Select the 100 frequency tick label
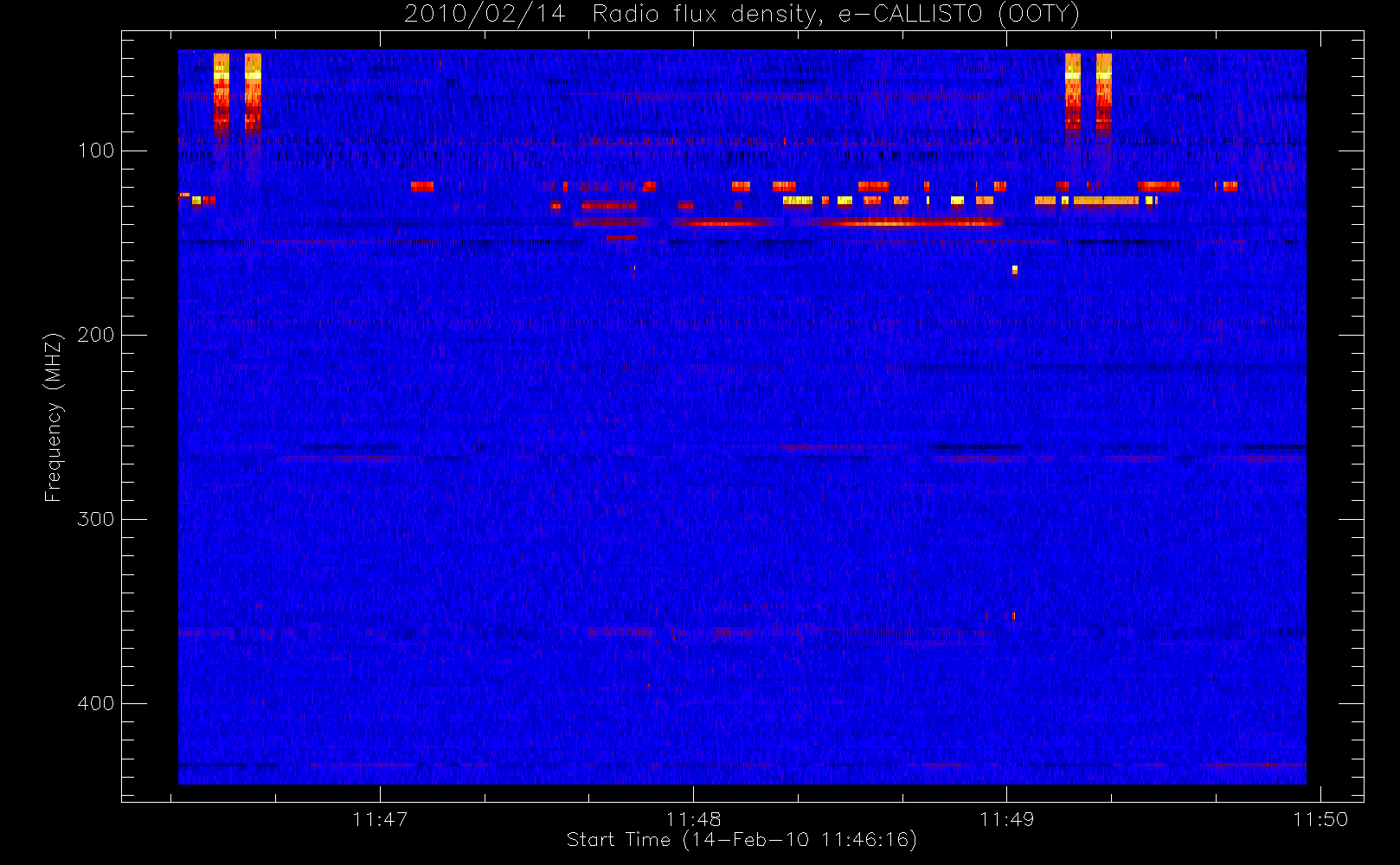Image resolution: width=1400 pixels, height=865 pixels. click(x=96, y=151)
